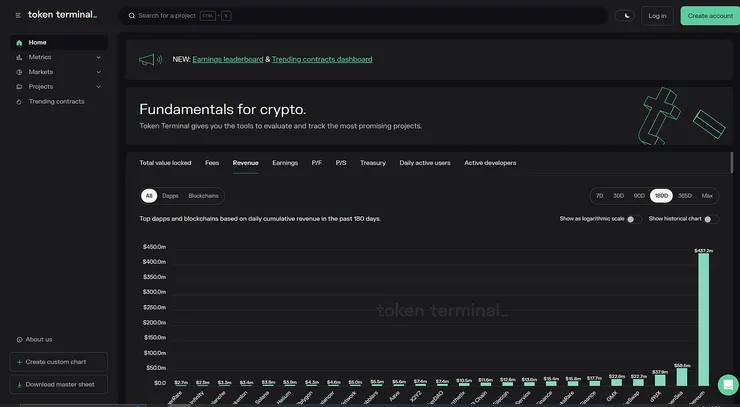This screenshot has width=740, height=407.
Task: Click the tallest $437.2m revenue bar
Action: (x=703, y=320)
